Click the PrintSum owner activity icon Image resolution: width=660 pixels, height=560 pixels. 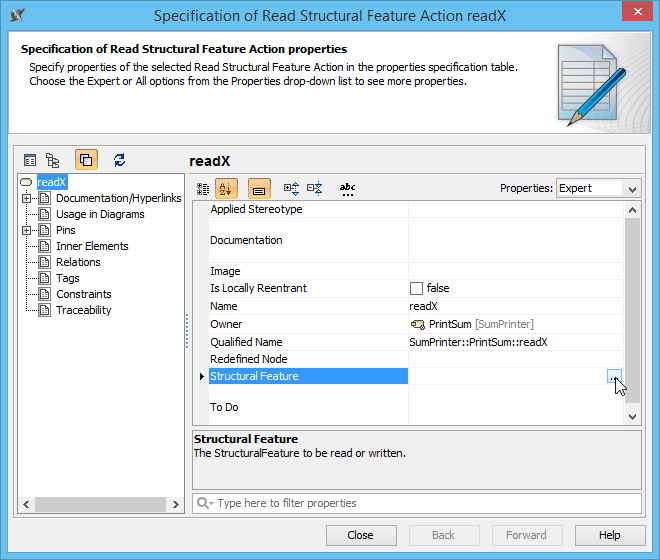point(418,325)
